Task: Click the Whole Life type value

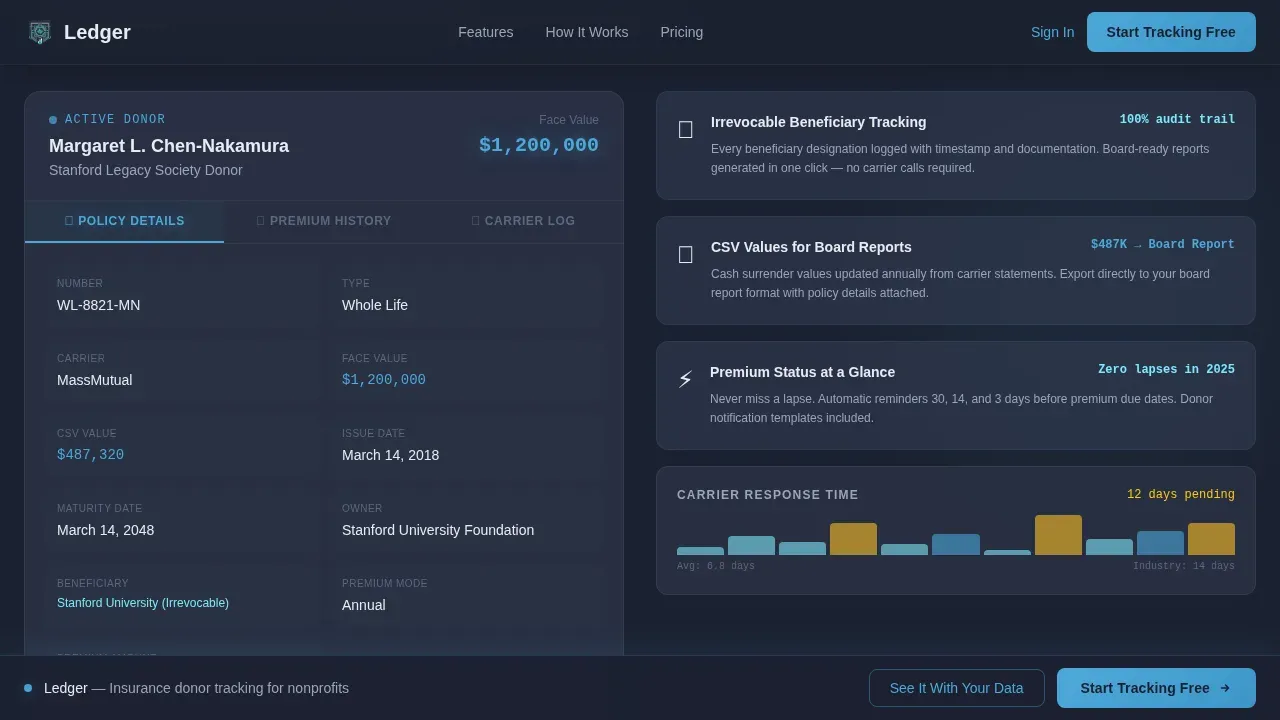Action: tap(375, 305)
